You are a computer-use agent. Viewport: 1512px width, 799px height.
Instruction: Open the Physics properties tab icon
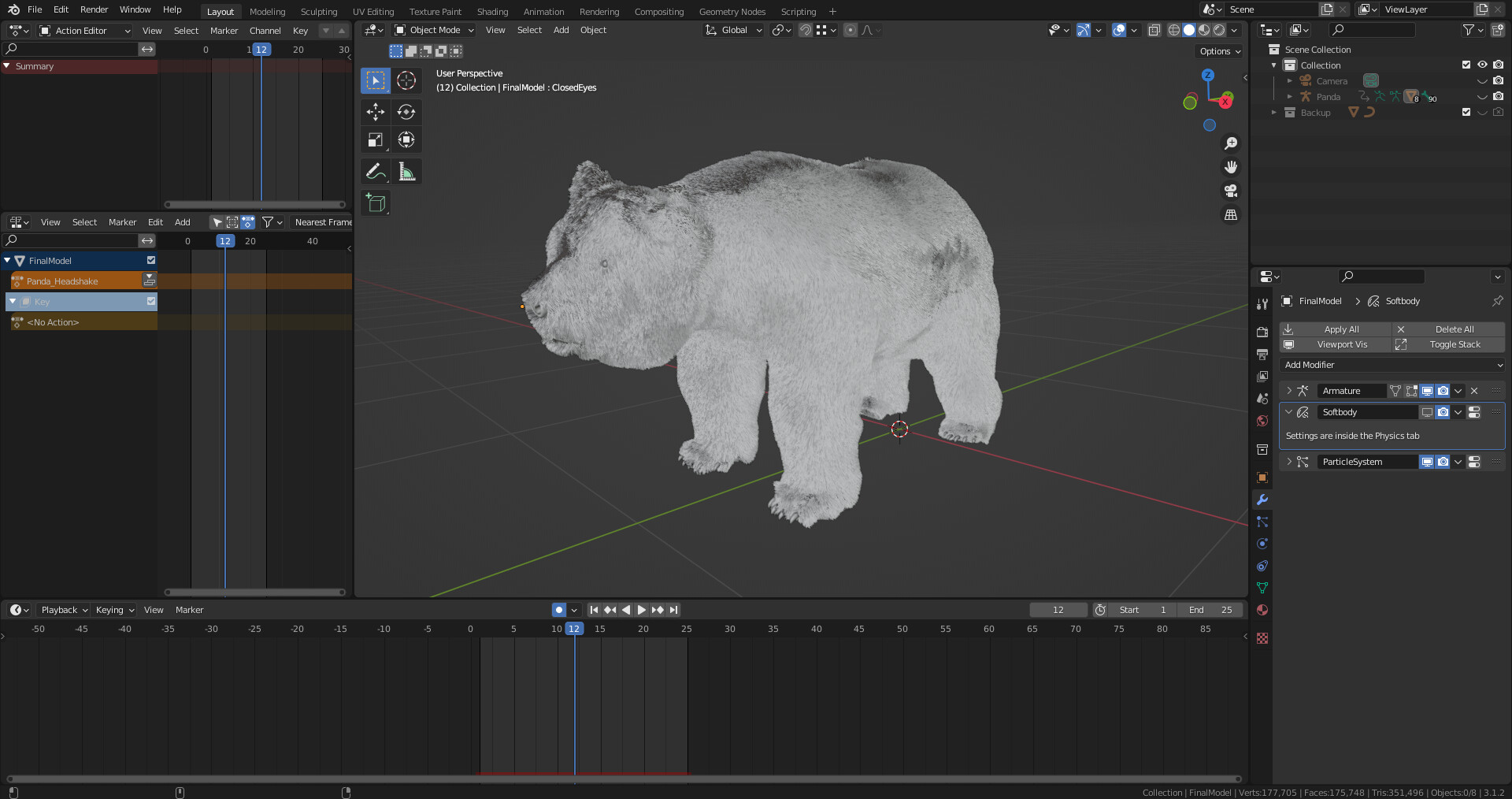click(1262, 544)
